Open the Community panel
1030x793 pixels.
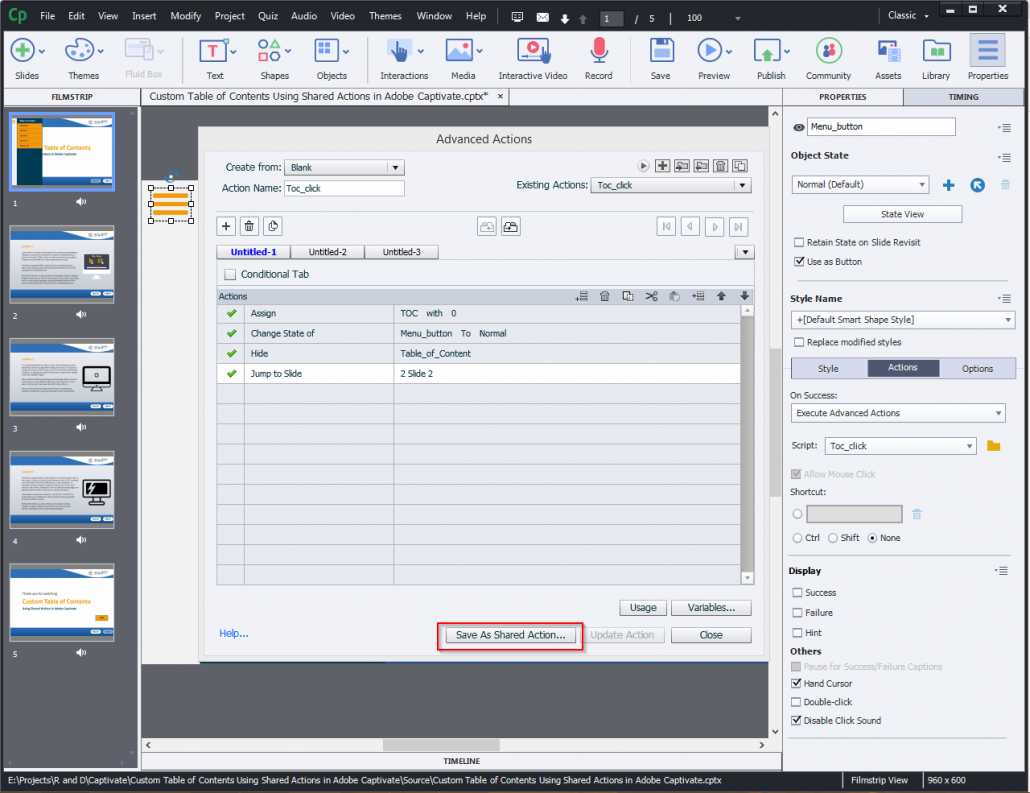(828, 52)
